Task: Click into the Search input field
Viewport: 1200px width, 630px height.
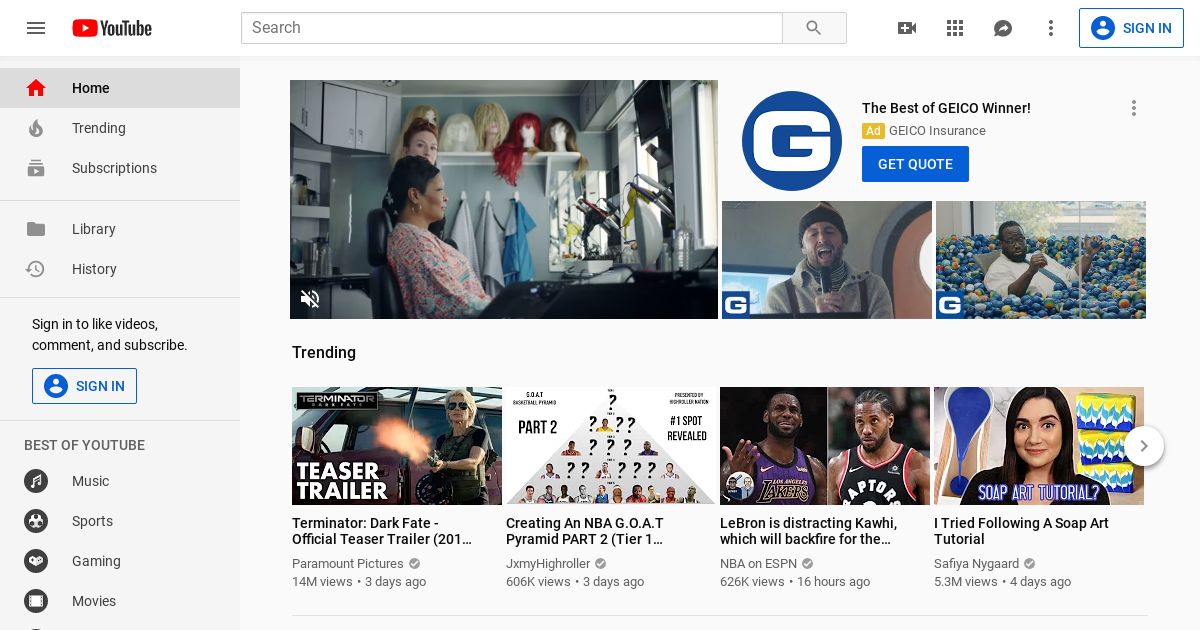Action: (511, 28)
